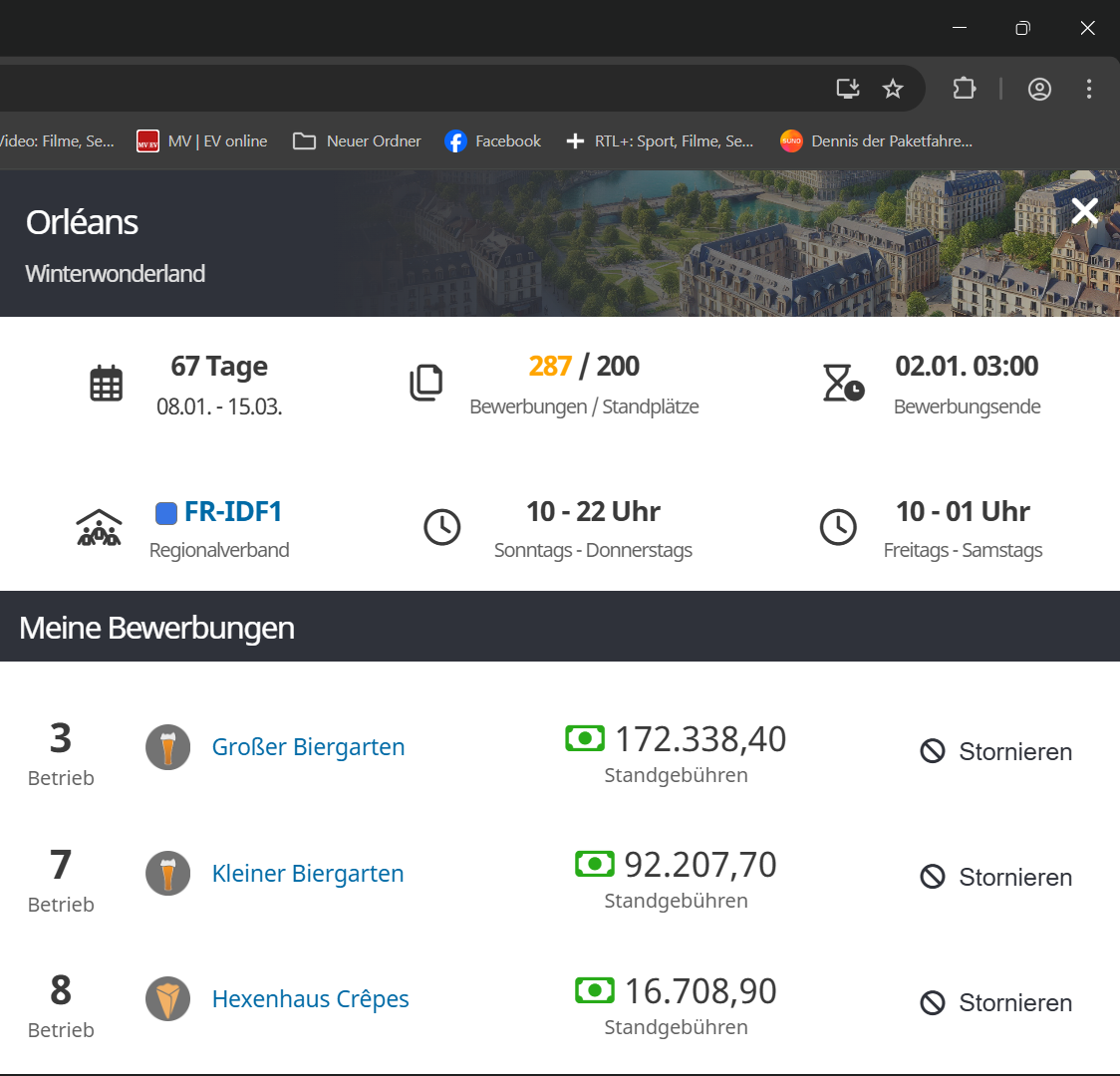1120x1076 pixels.
Task: Open the Hexenhaus Crêpes link
Action: pos(310,999)
